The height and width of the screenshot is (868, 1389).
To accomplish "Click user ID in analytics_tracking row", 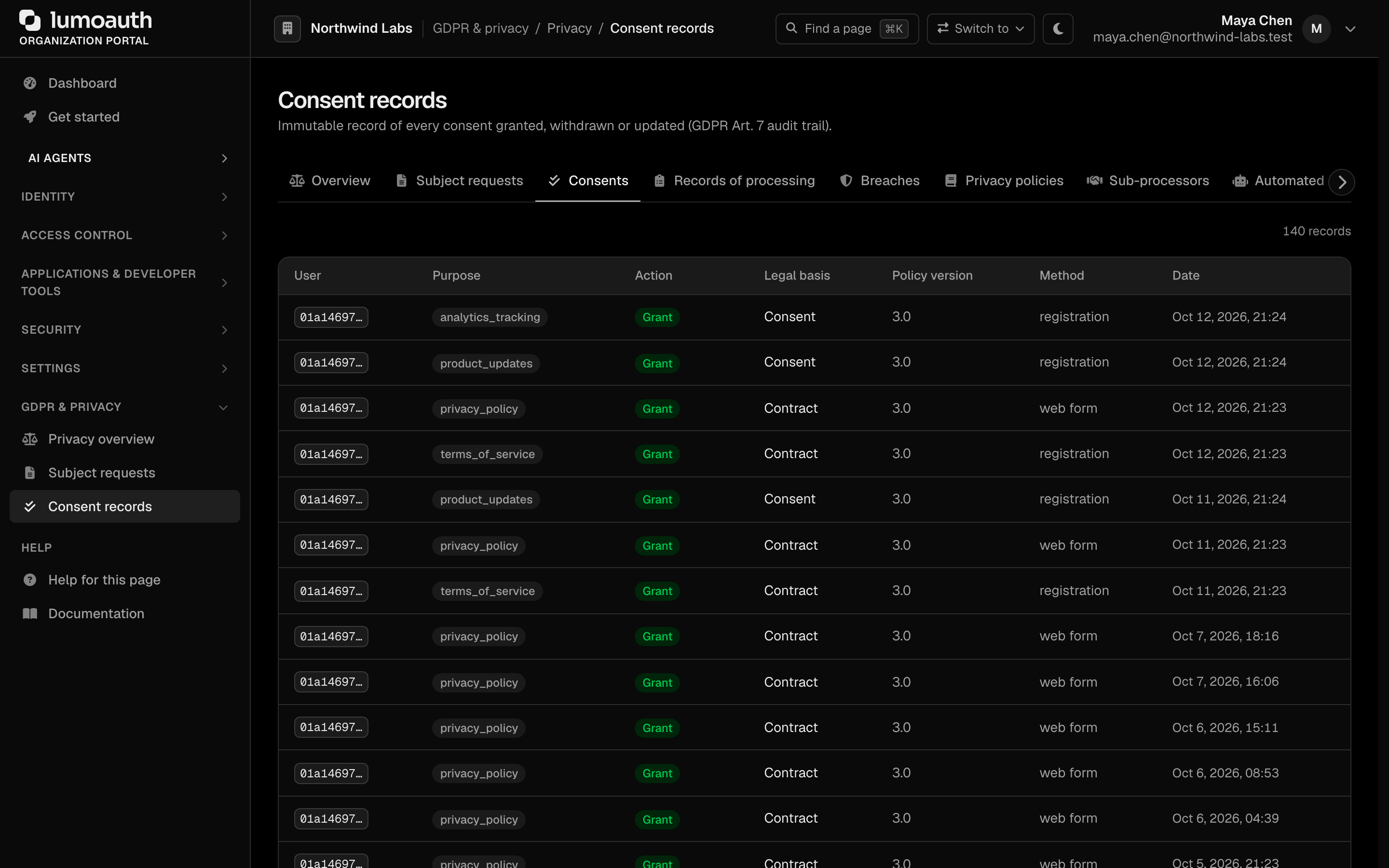I will pos(331,317).
